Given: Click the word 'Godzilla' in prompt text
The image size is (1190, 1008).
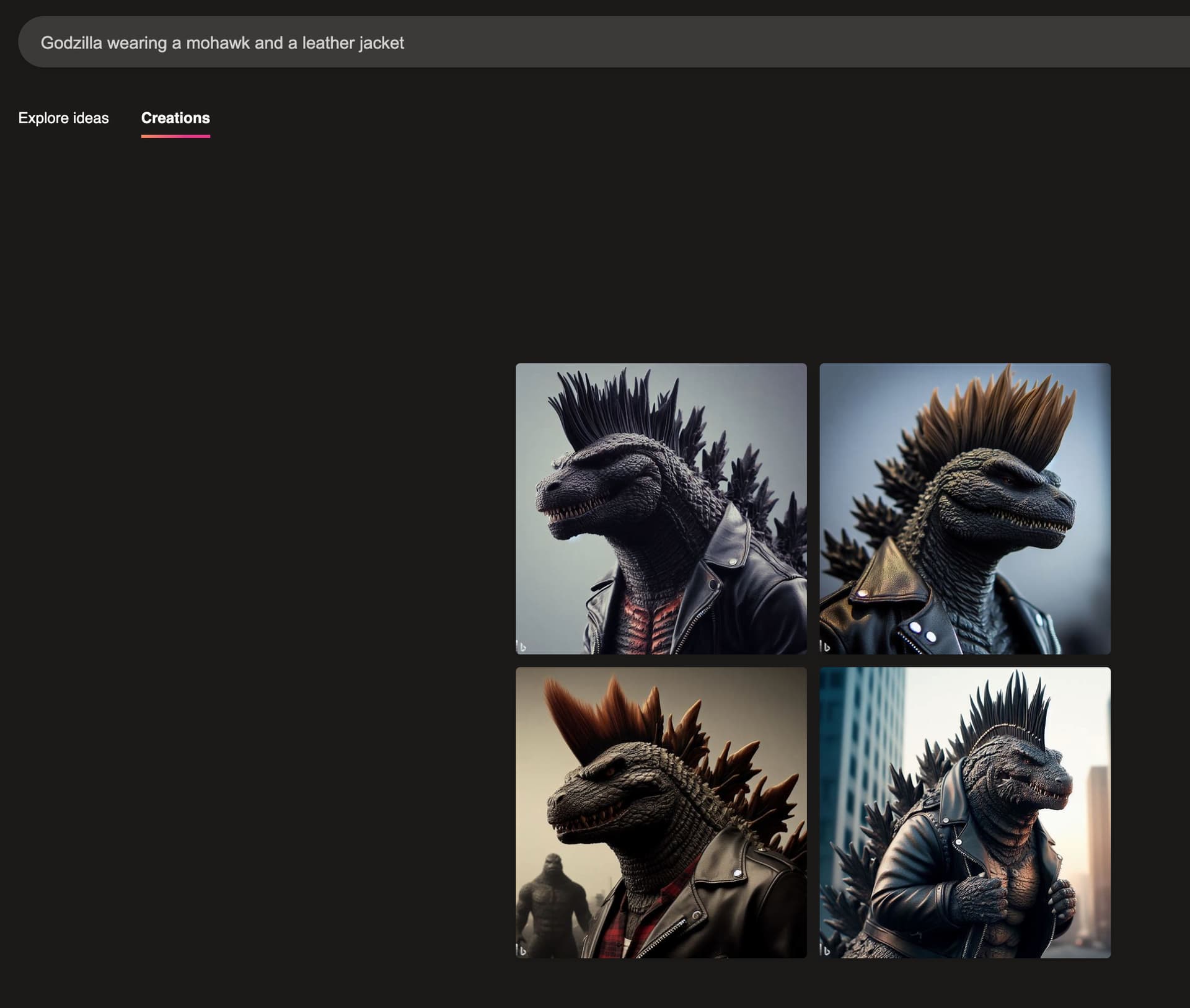Looking at the screenshot, I should tap(71, 43).
